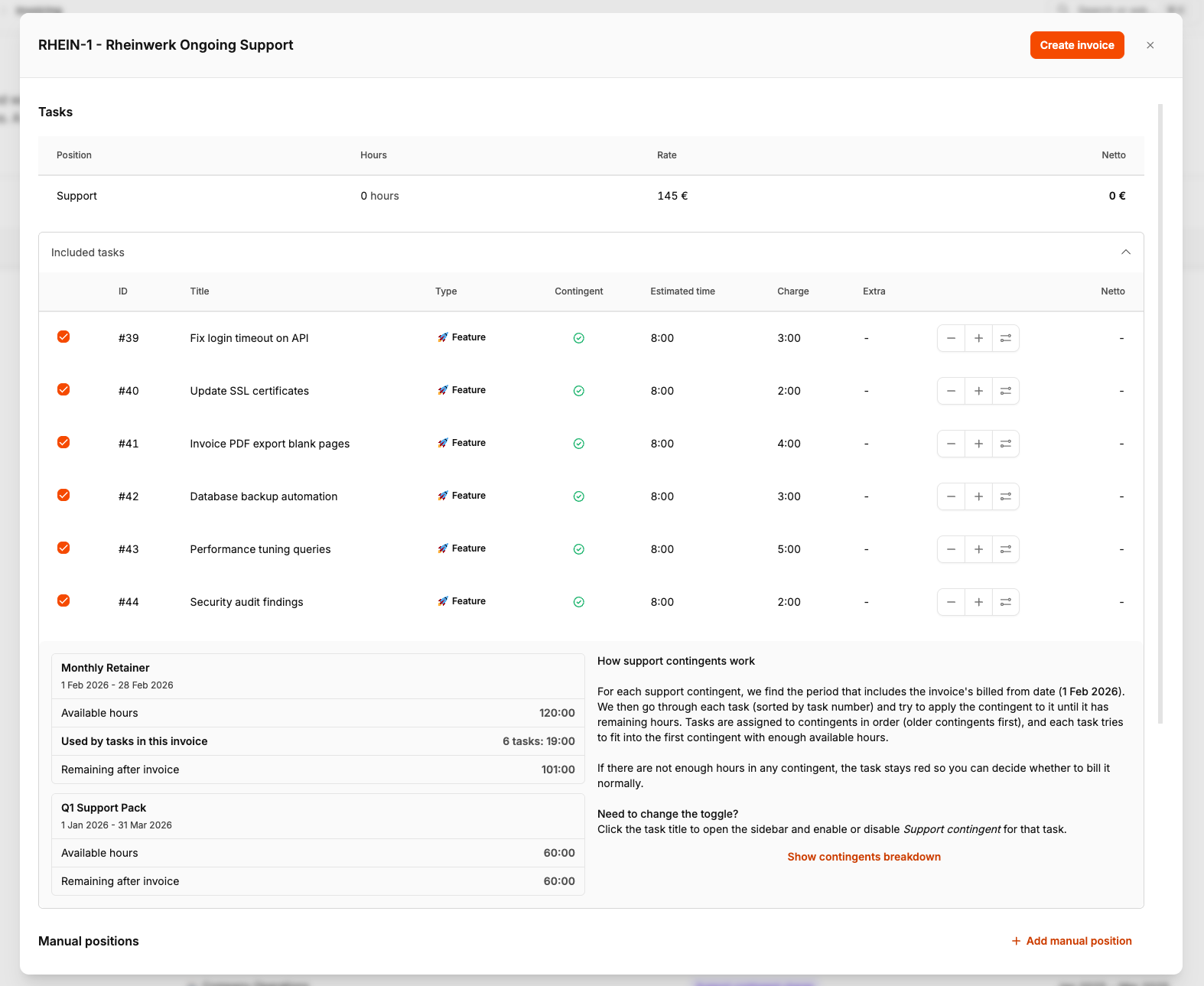Click minus button for task #39
Screen dimensions: 1204x986
point(951,338)
